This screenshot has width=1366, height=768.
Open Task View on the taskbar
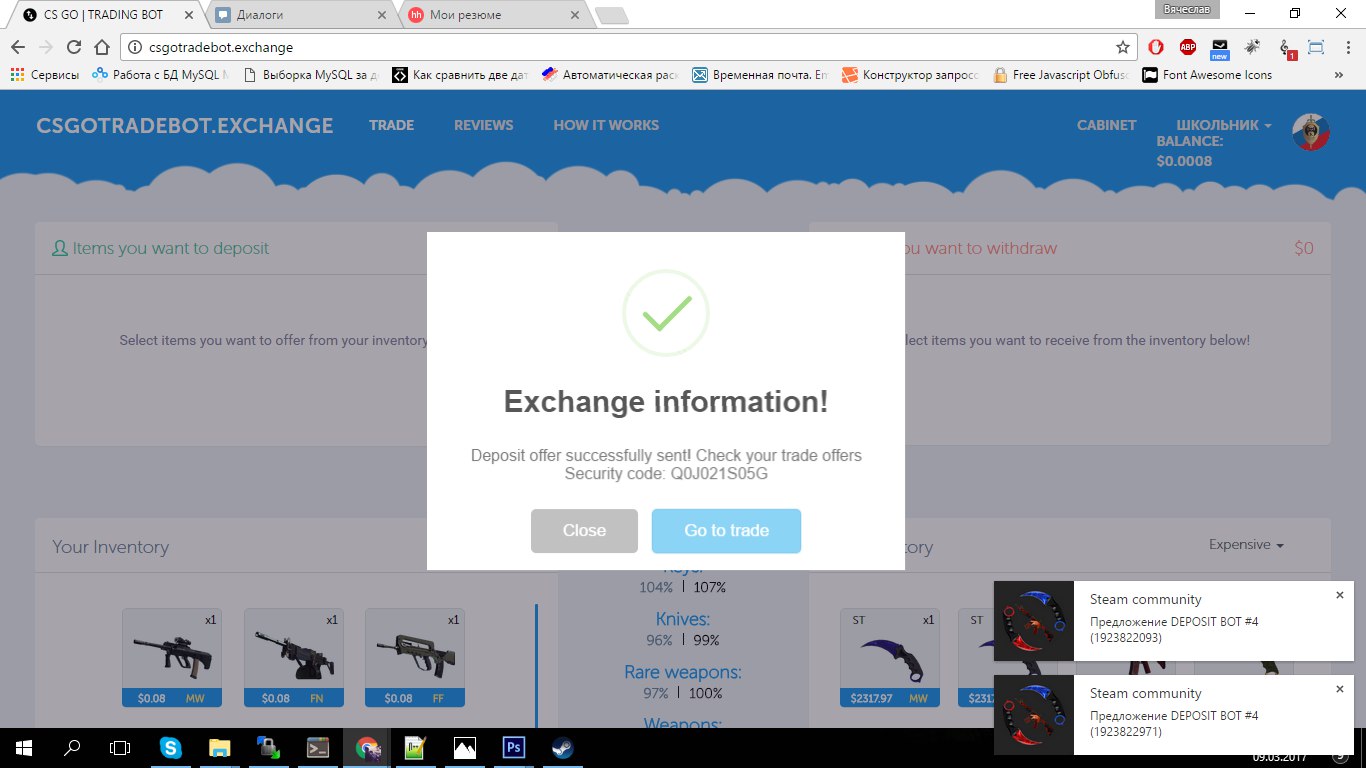pos(120,747)
